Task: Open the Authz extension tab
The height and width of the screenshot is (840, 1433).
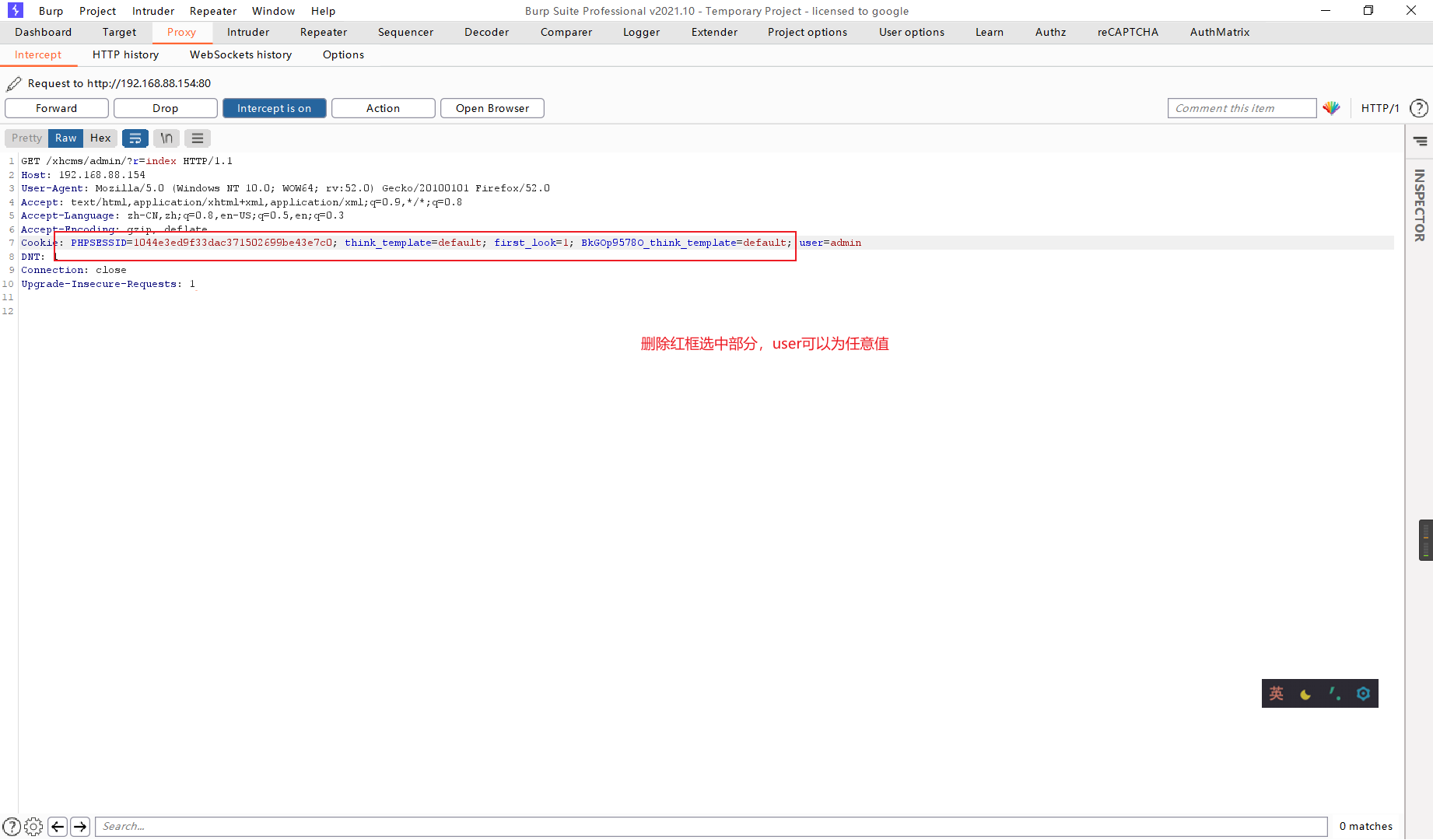Action: pos(1051,32)
